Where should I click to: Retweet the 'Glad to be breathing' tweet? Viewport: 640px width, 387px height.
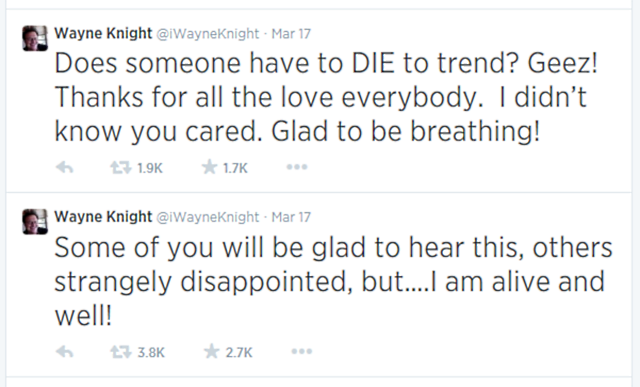(x=121, y=167)
